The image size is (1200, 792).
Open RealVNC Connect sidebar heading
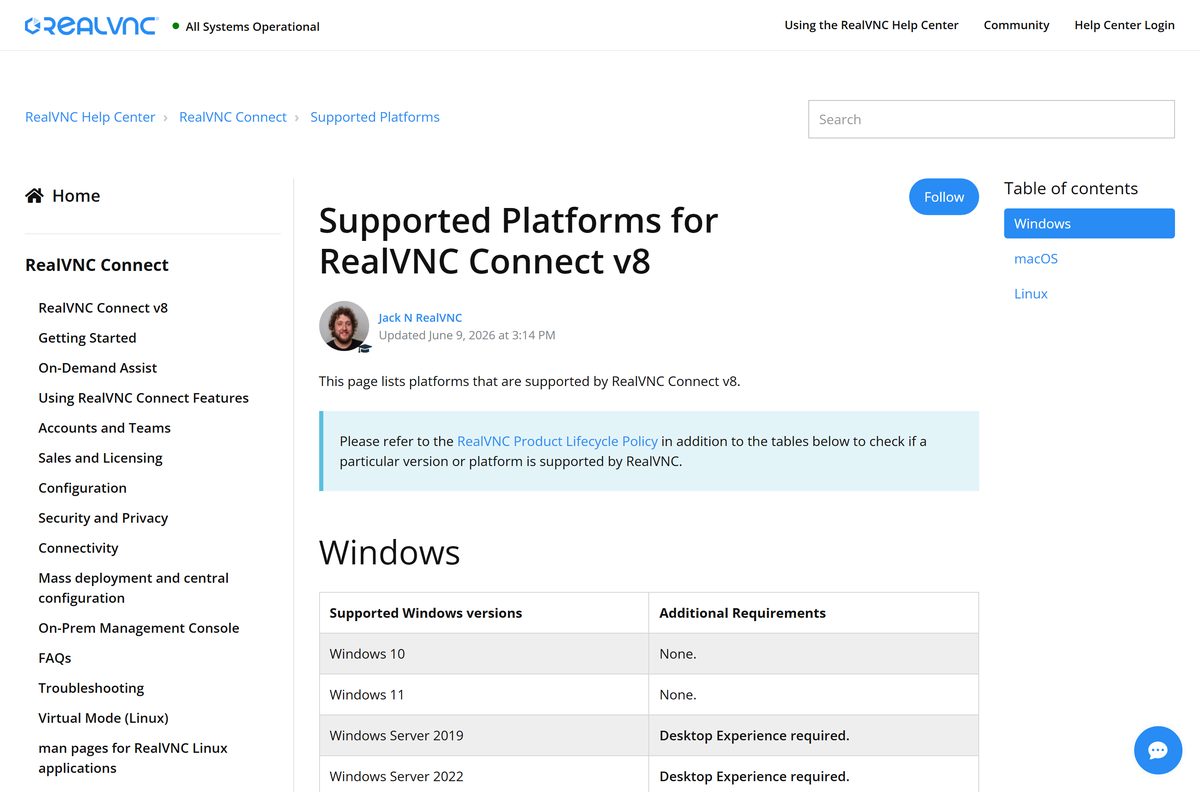coord(97,264)
